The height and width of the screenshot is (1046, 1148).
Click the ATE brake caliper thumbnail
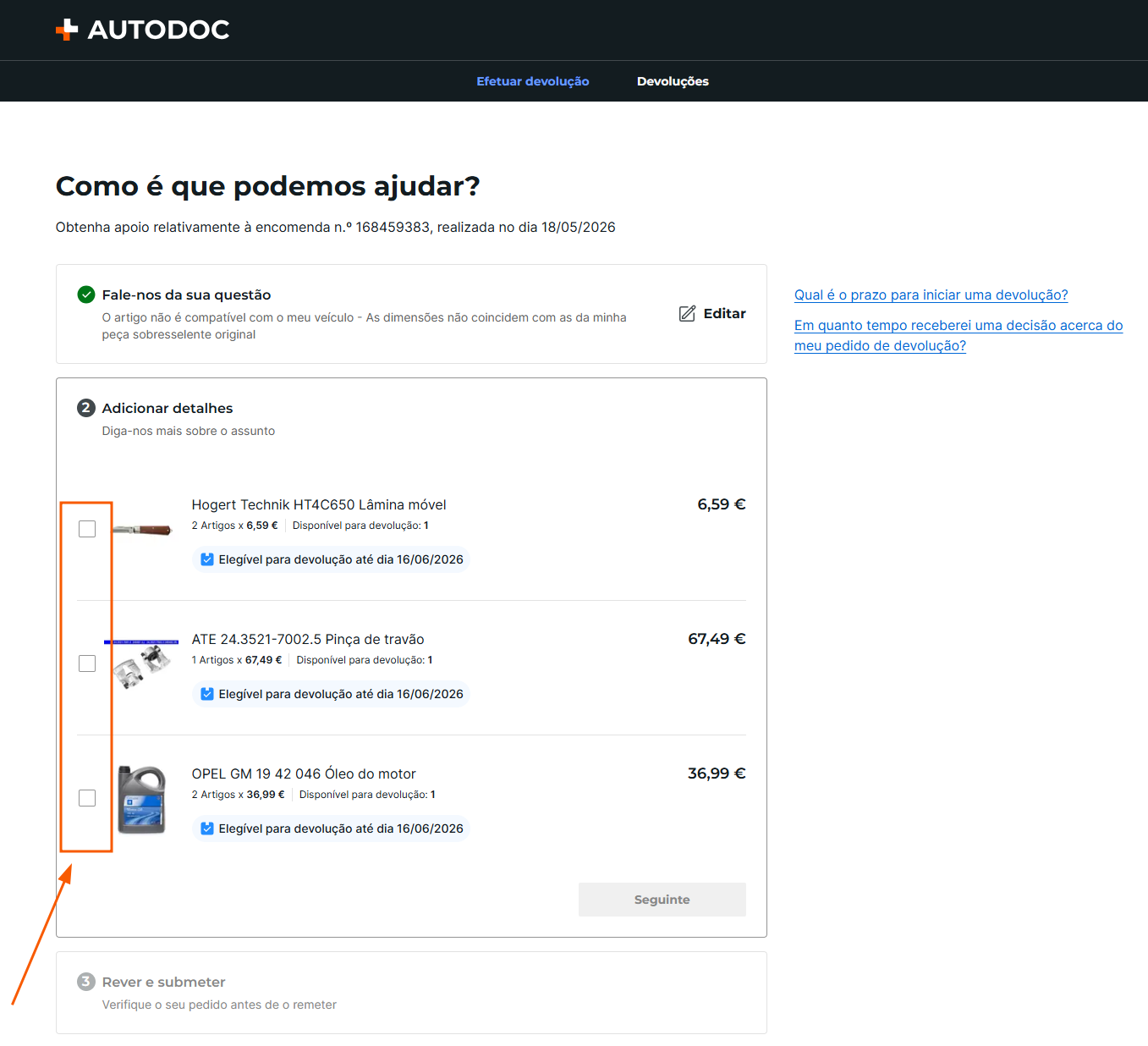pos(141,663)
